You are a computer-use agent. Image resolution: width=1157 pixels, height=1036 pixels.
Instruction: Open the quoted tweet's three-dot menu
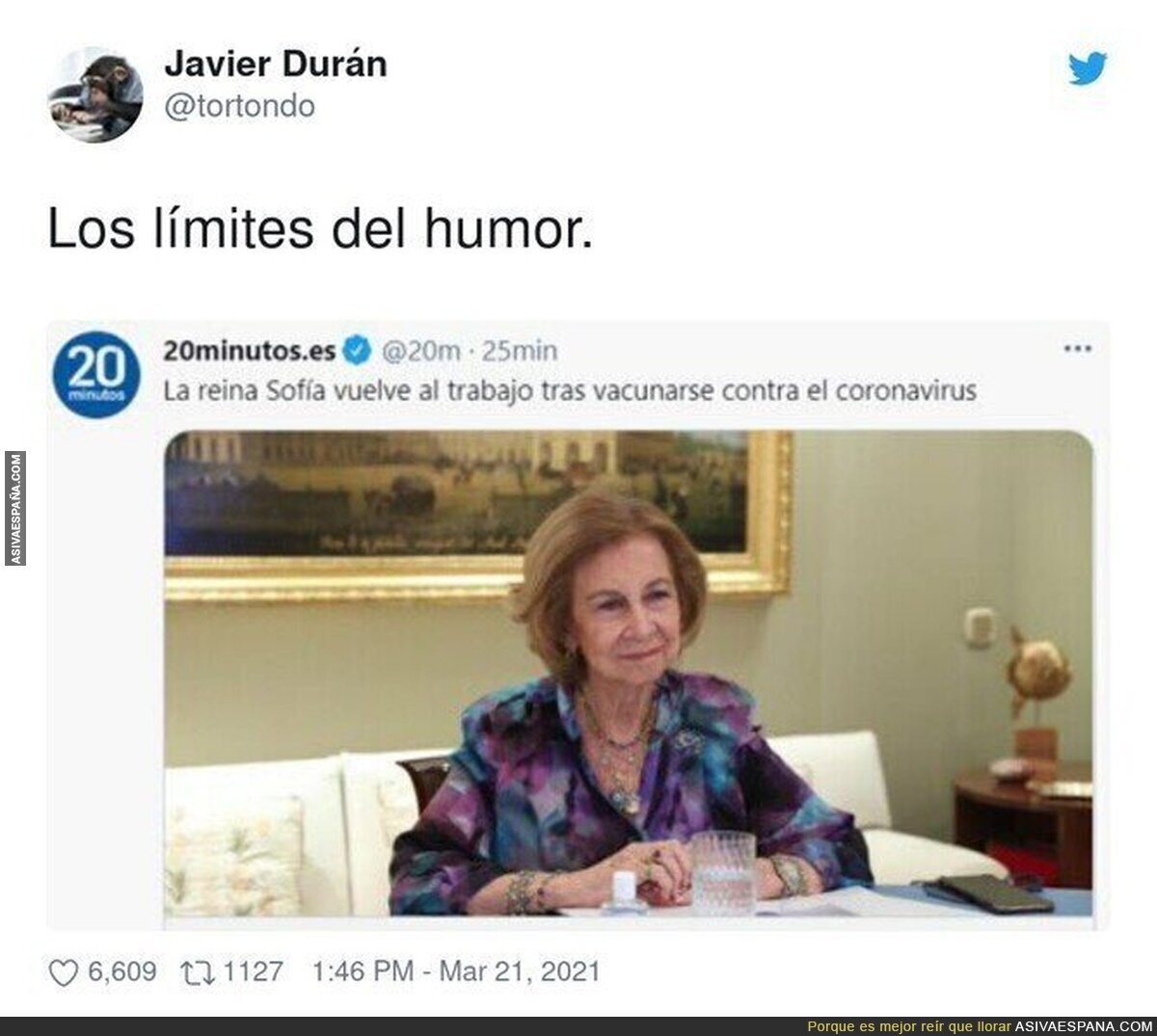click(1077, 349)
